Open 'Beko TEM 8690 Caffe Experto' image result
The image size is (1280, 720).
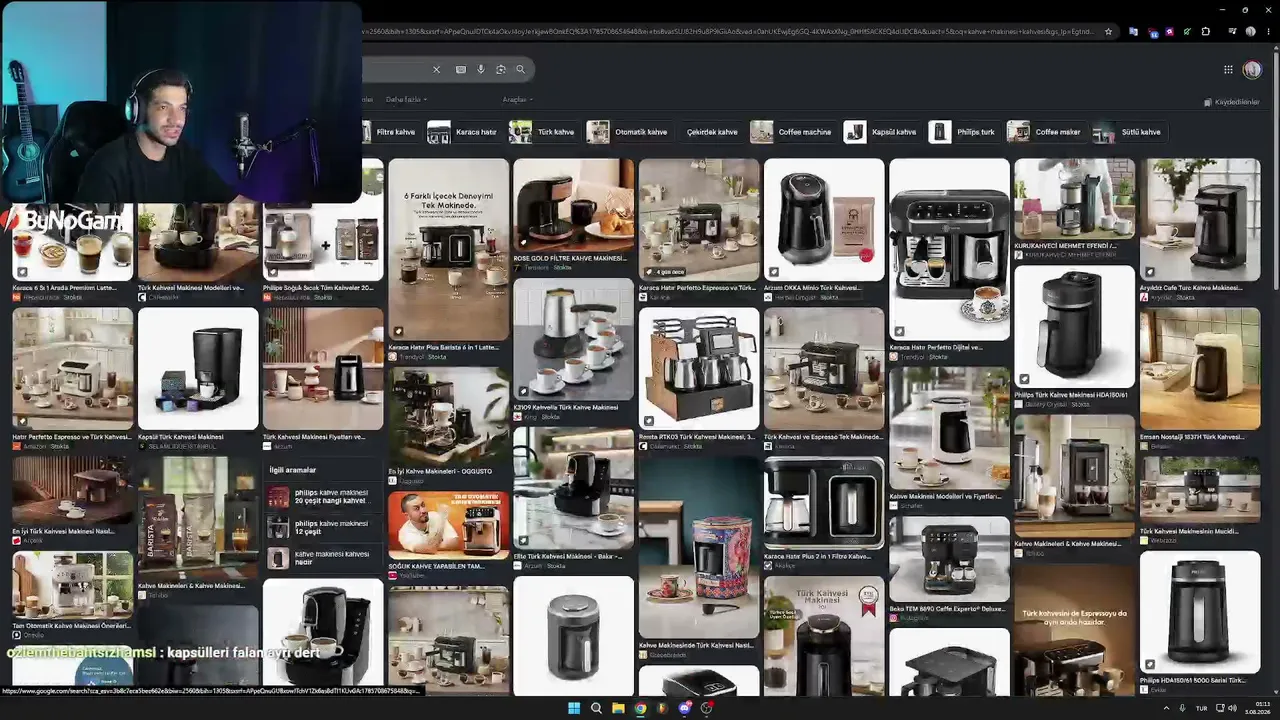coord(950,559)
